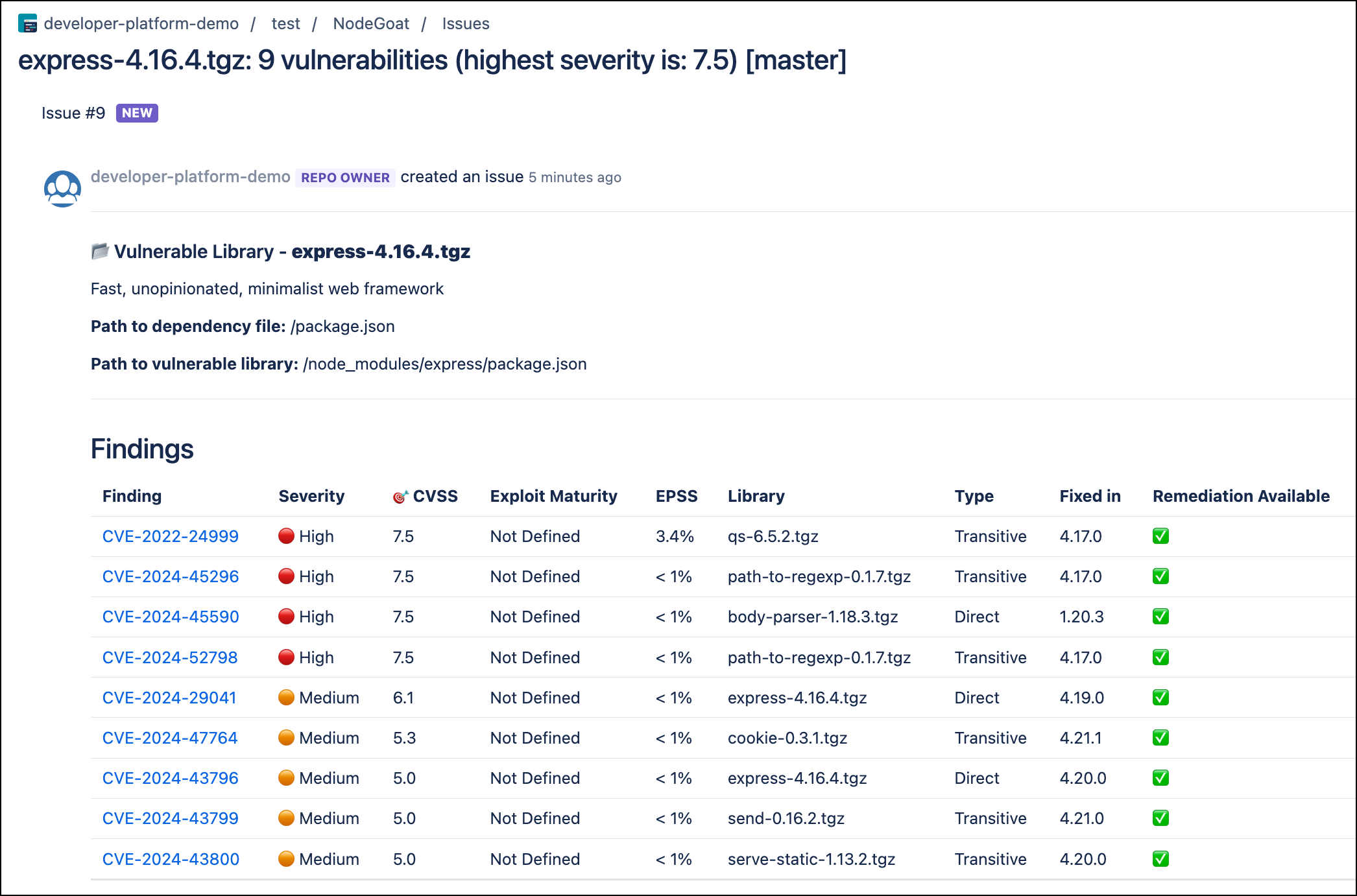
Task: Click orange Medium severity dot for CVE-2024-29041
Action: [286, 698]
